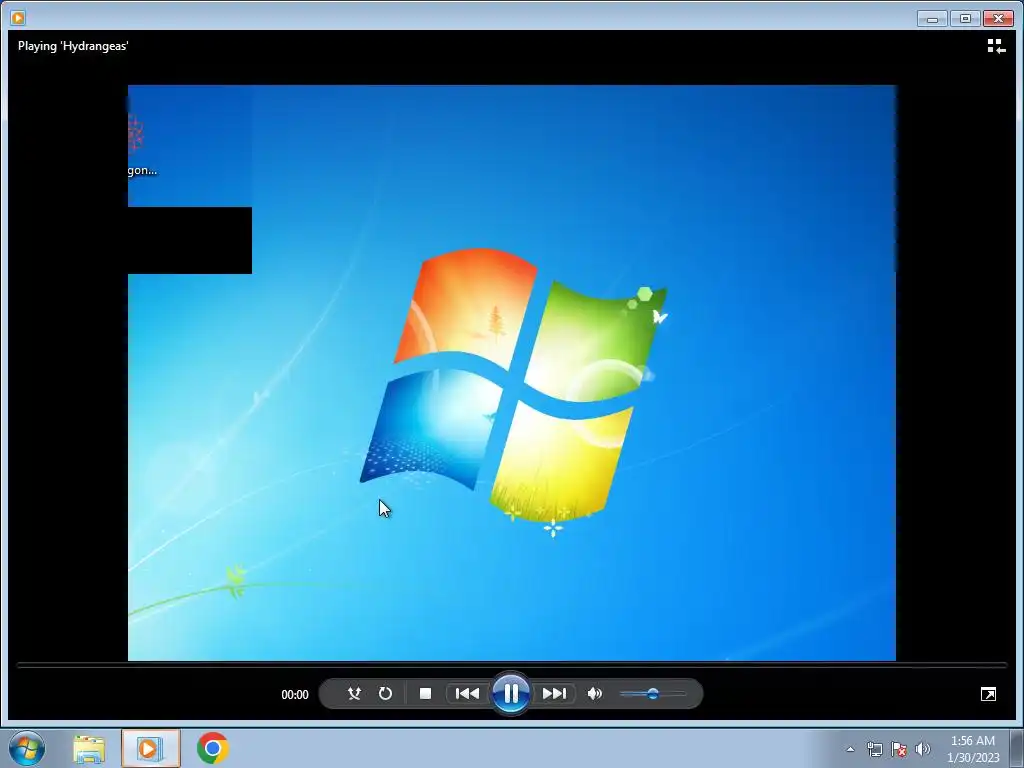Close the Media Player window
The width and height of the screenshot is (1024, 768).
pos(999,18)
